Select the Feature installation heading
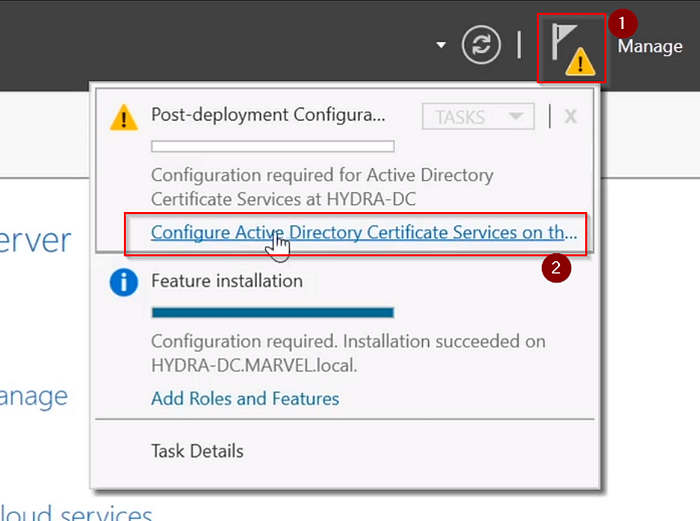Viewport: 700px width, 521px height. (226, 281)
